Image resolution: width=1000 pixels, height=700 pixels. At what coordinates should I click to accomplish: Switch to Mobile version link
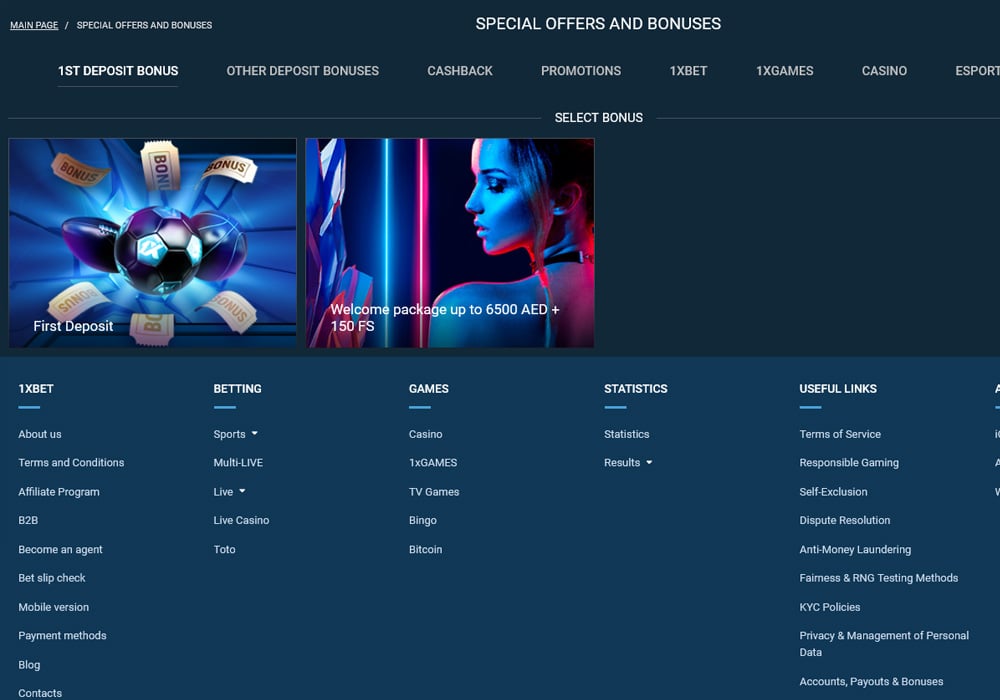point(54,607)
